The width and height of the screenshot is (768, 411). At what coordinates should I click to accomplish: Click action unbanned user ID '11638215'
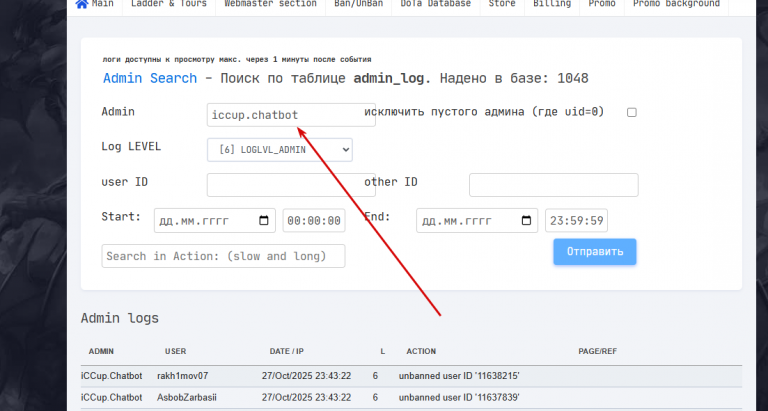pyautogui.click(x=459, y=376)
